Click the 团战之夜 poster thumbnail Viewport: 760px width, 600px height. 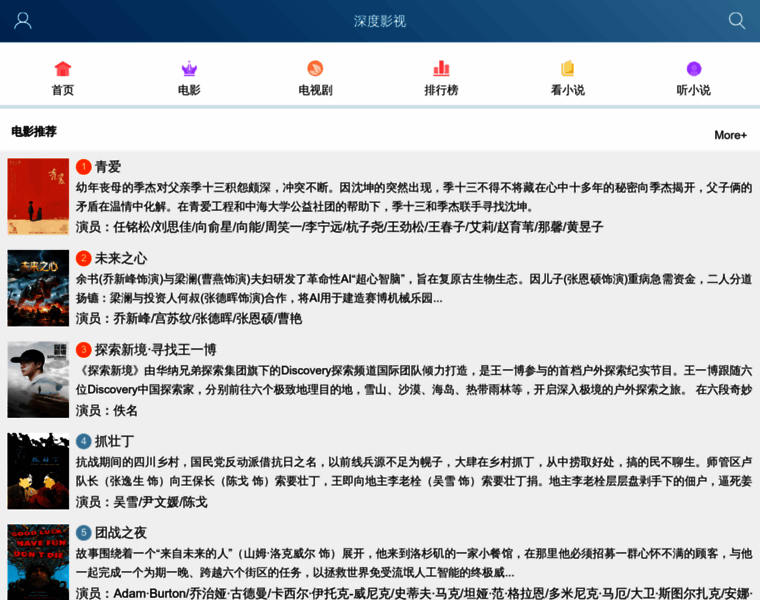[38, 562]
